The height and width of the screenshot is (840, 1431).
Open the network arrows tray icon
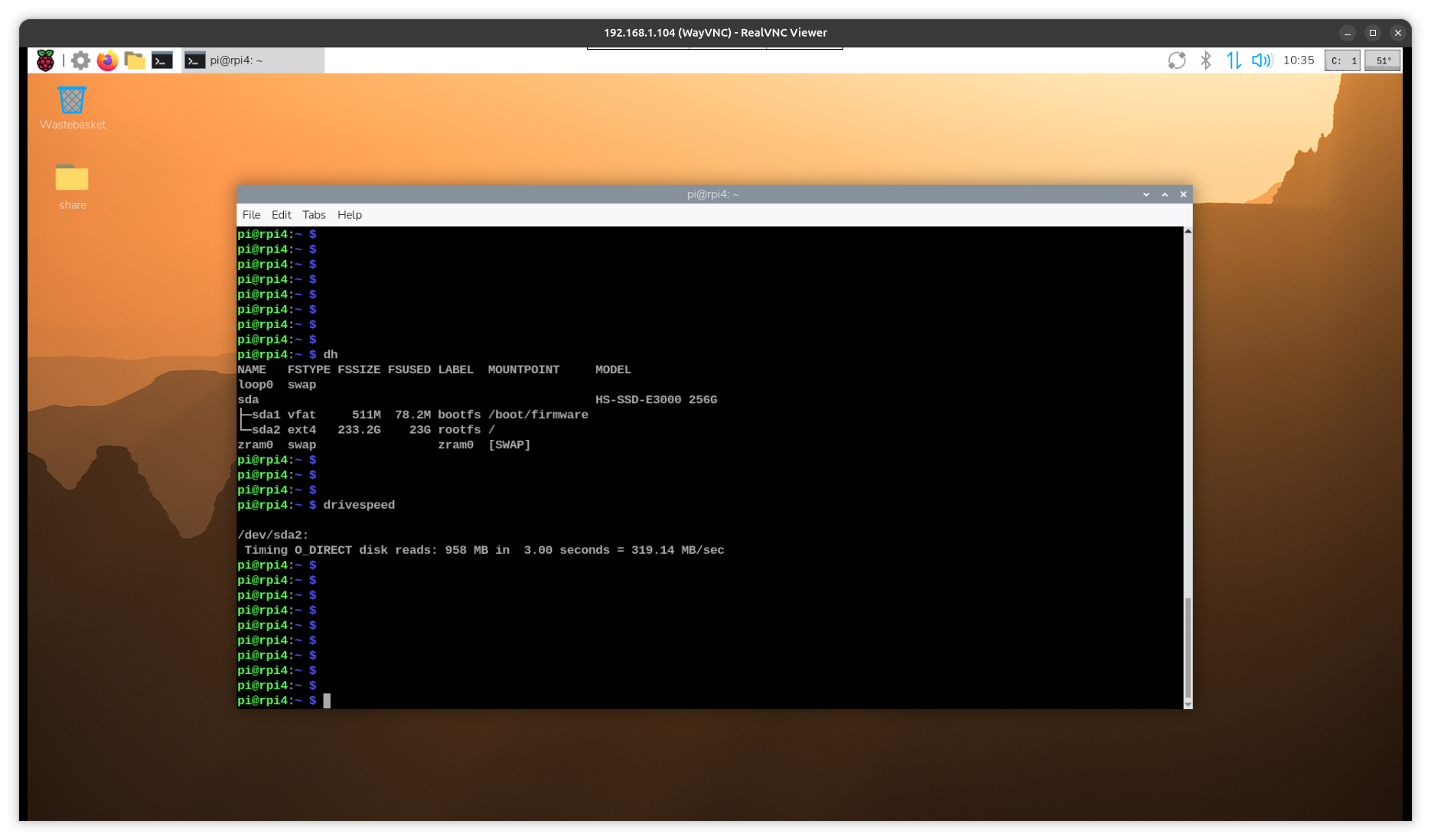pyautogui.click(x=1234, y=60)
